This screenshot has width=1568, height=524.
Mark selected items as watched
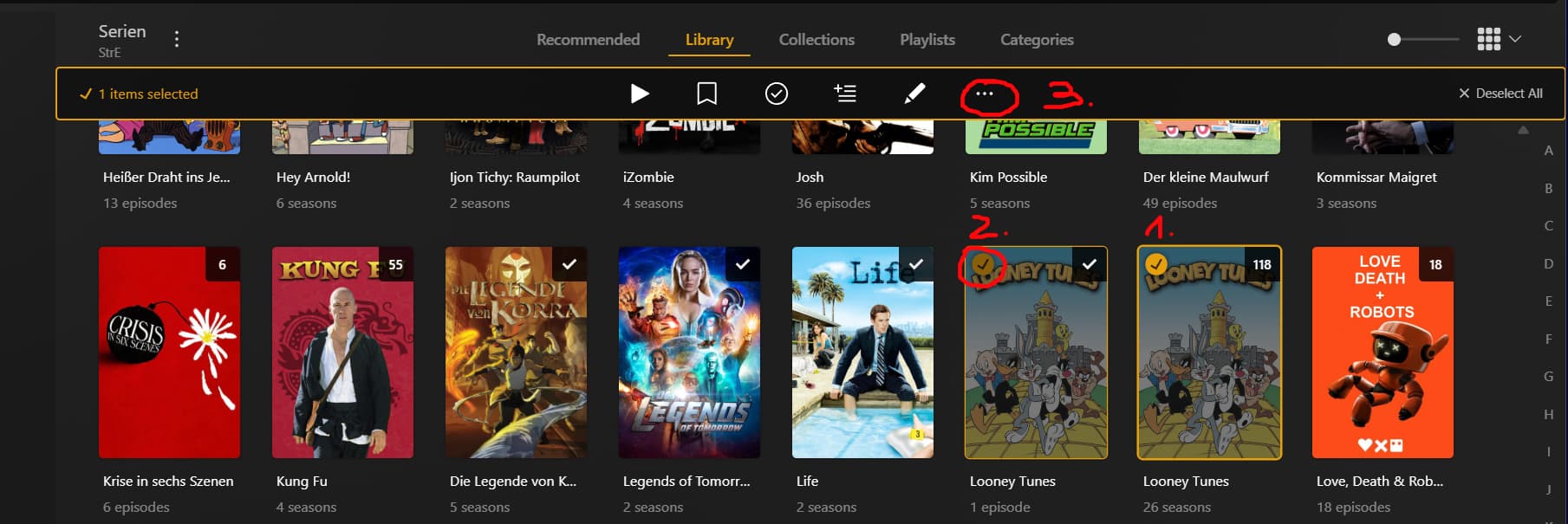click(x=777, y=94)
